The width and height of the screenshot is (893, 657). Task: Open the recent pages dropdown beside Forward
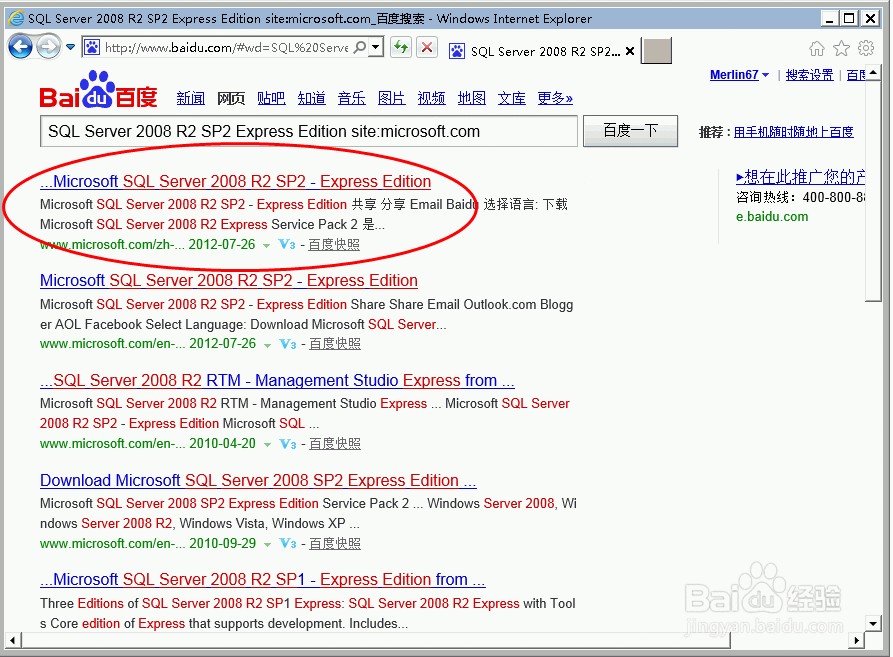click(x=70, y=47)
